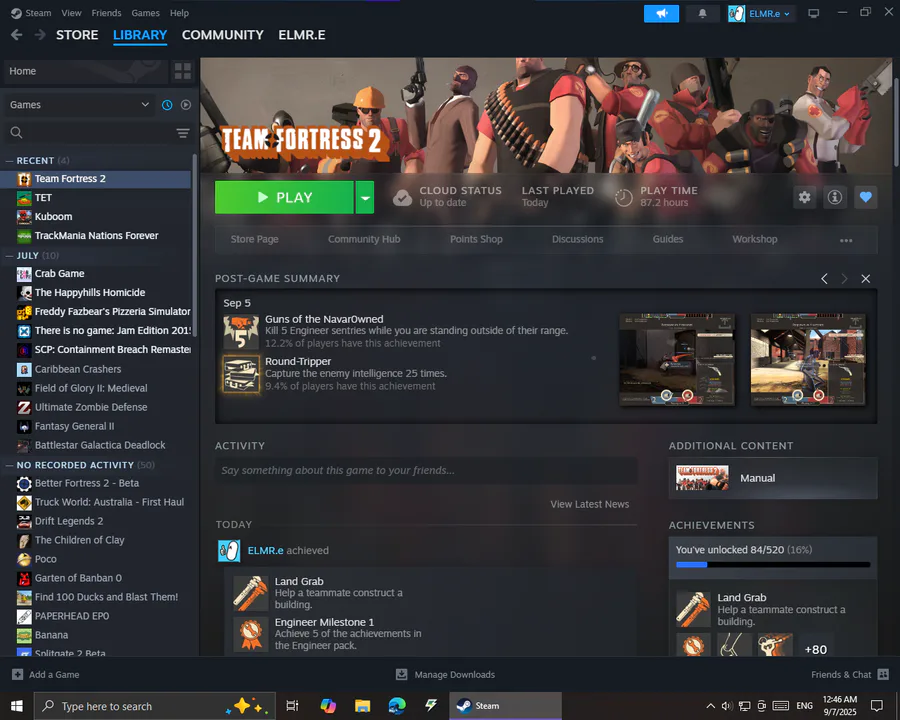
Task: Open the Guides link
Action: click(x=668, y=239)
